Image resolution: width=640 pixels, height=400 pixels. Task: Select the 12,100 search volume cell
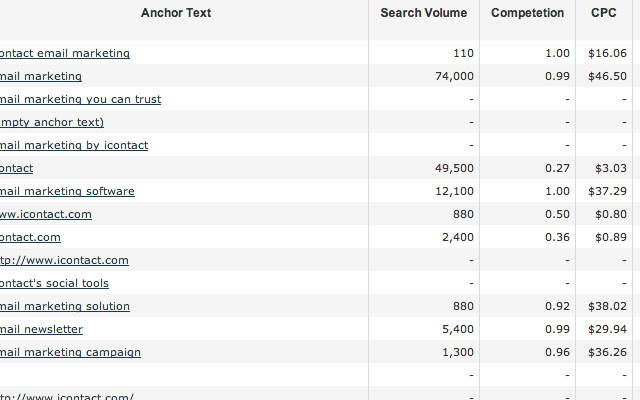[x=454, y=191]
